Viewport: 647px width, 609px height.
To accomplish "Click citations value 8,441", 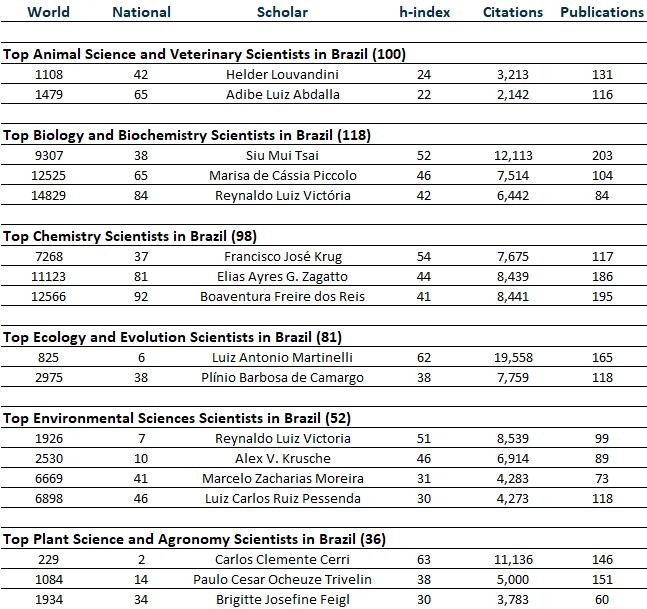I will pyautogui.click(x=513, y=297).
